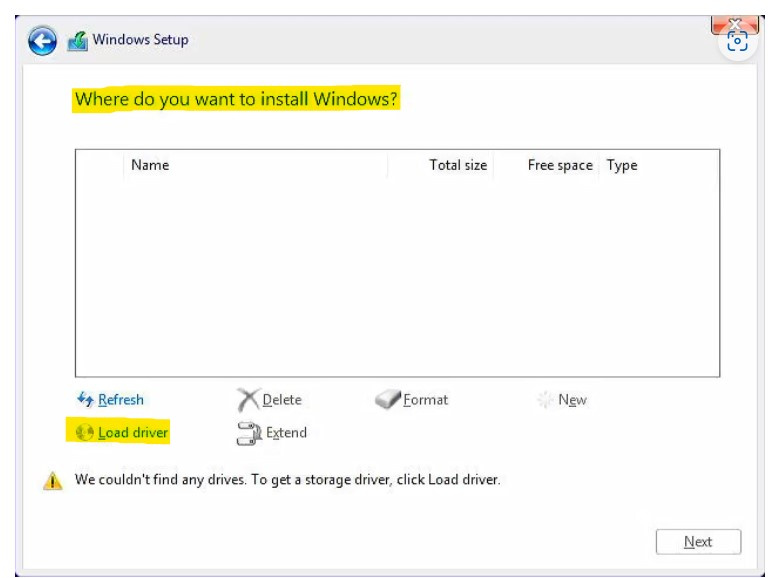770x578 pixels.
Task: Click the 'We couldn't find any drives' message
Action: click(x=287, y=479)
